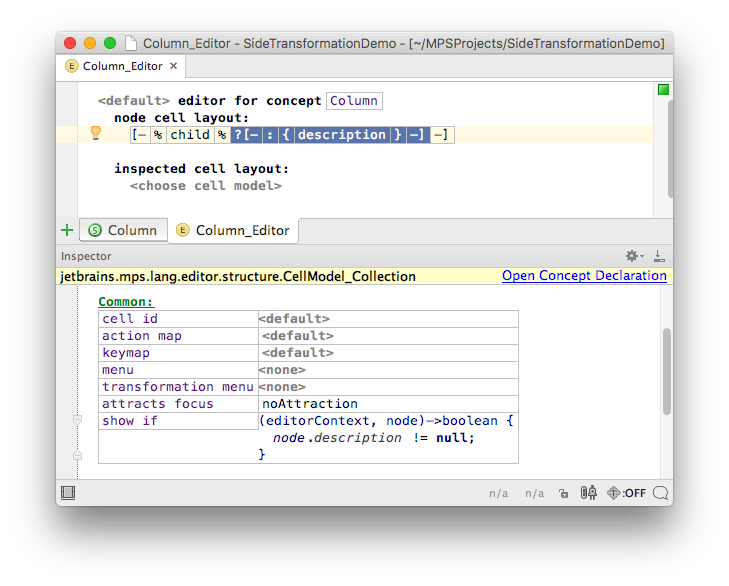729x586 pixels.
Task: Open the Inspector settings gear menu
Action: pos(633,256)
